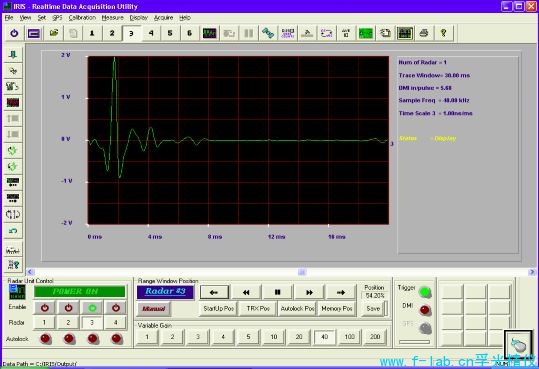Viewport: 539px width, 369px height.
Task: Click the top download arrow sidebar icon
Action: click(13, 54)
